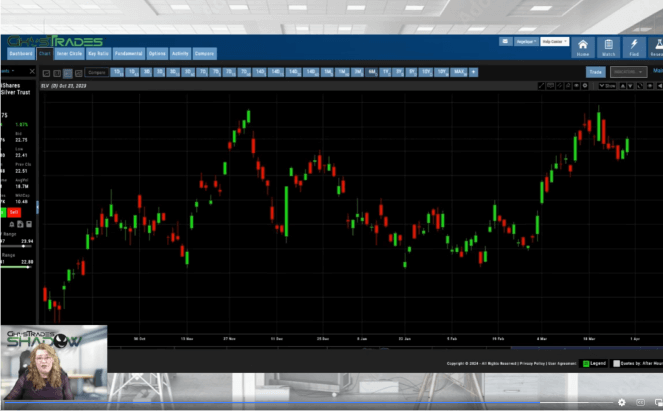The width and height of the screenshot is (663, 411).
Task: Click the Find lightning bolt icon
Action: click(x=634, y=47)
